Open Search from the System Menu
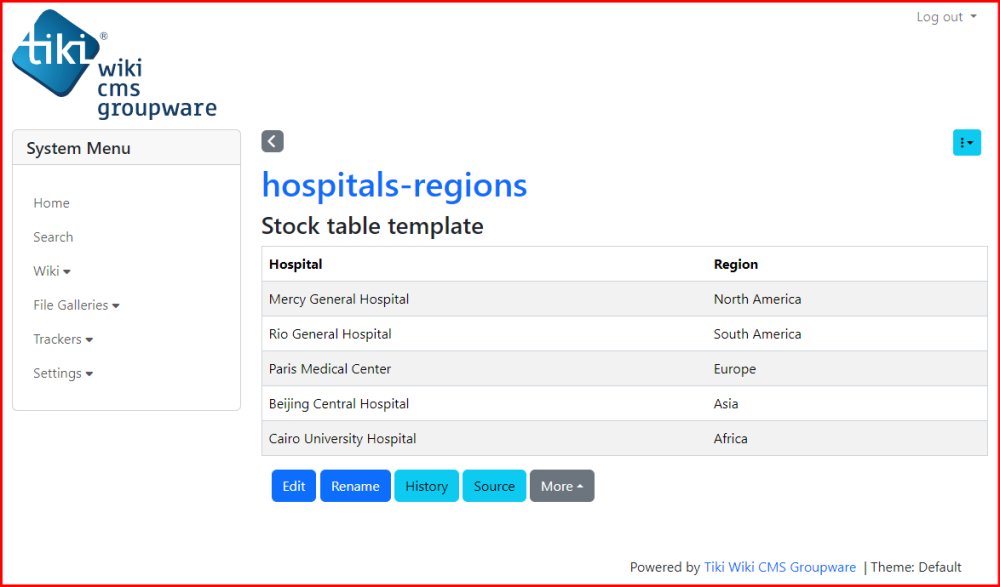 [x=53, y=237]
